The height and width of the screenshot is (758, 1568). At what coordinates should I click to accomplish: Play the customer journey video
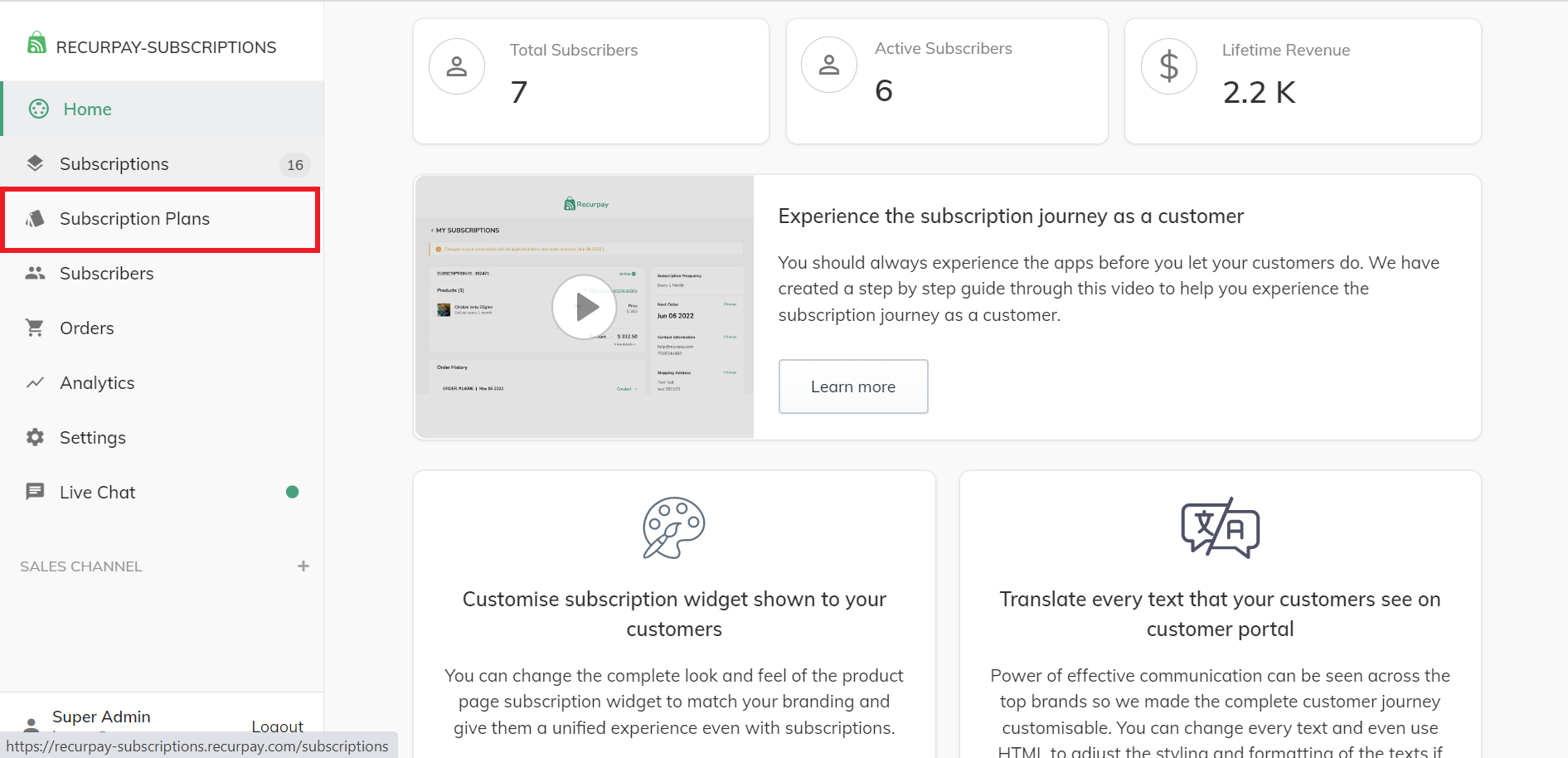(585, 307)
